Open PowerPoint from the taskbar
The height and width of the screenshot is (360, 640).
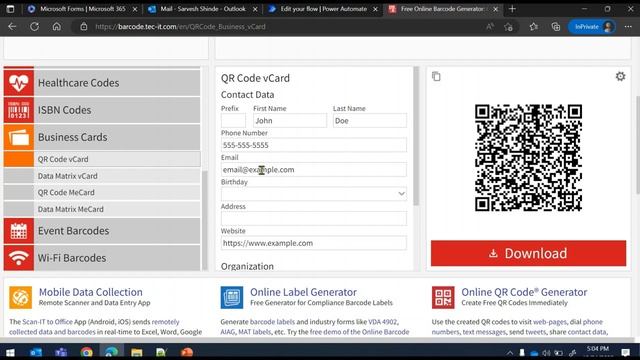point(187,352)
